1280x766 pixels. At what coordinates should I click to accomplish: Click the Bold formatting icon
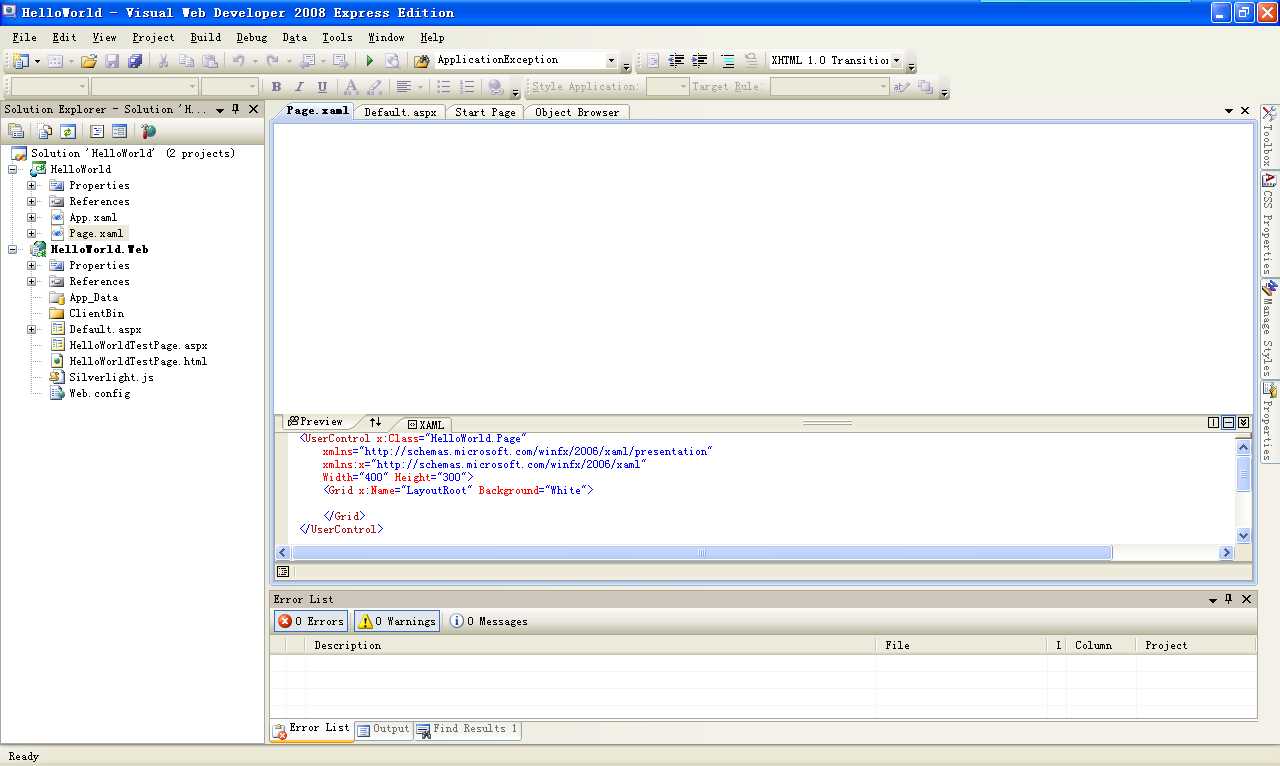[x=276, y=87]
